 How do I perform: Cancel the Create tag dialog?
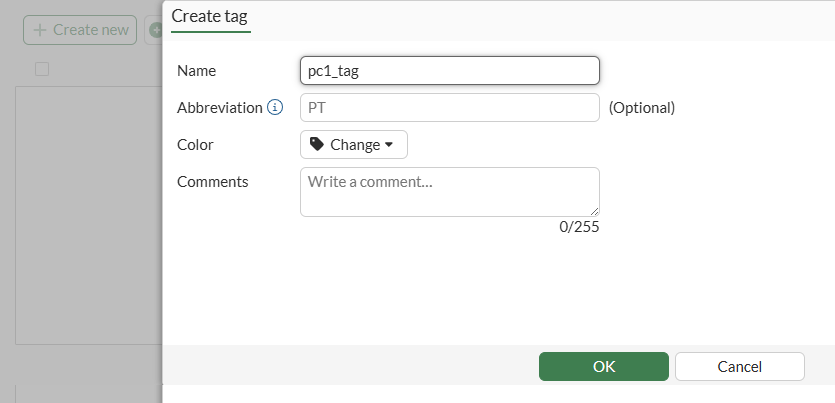[x=739, y=366]
